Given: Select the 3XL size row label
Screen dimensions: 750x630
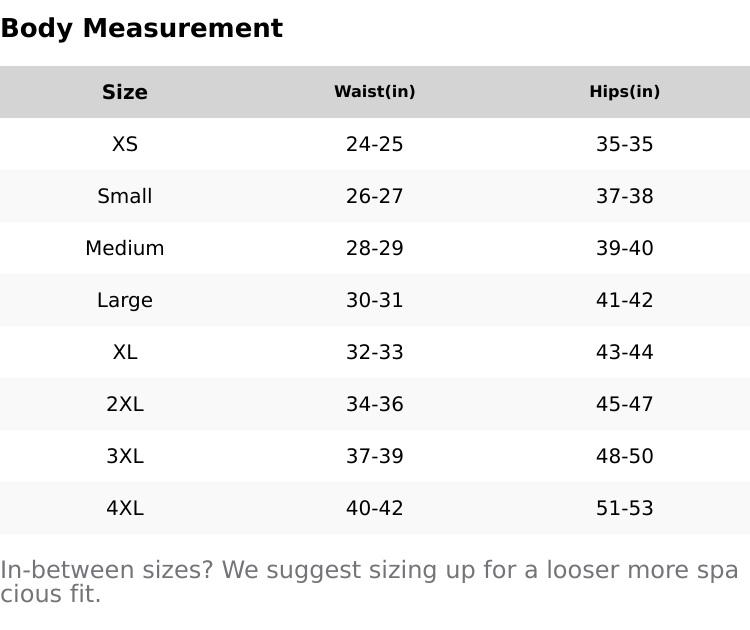Looking at the screenshot, I should tap(125, 456).
